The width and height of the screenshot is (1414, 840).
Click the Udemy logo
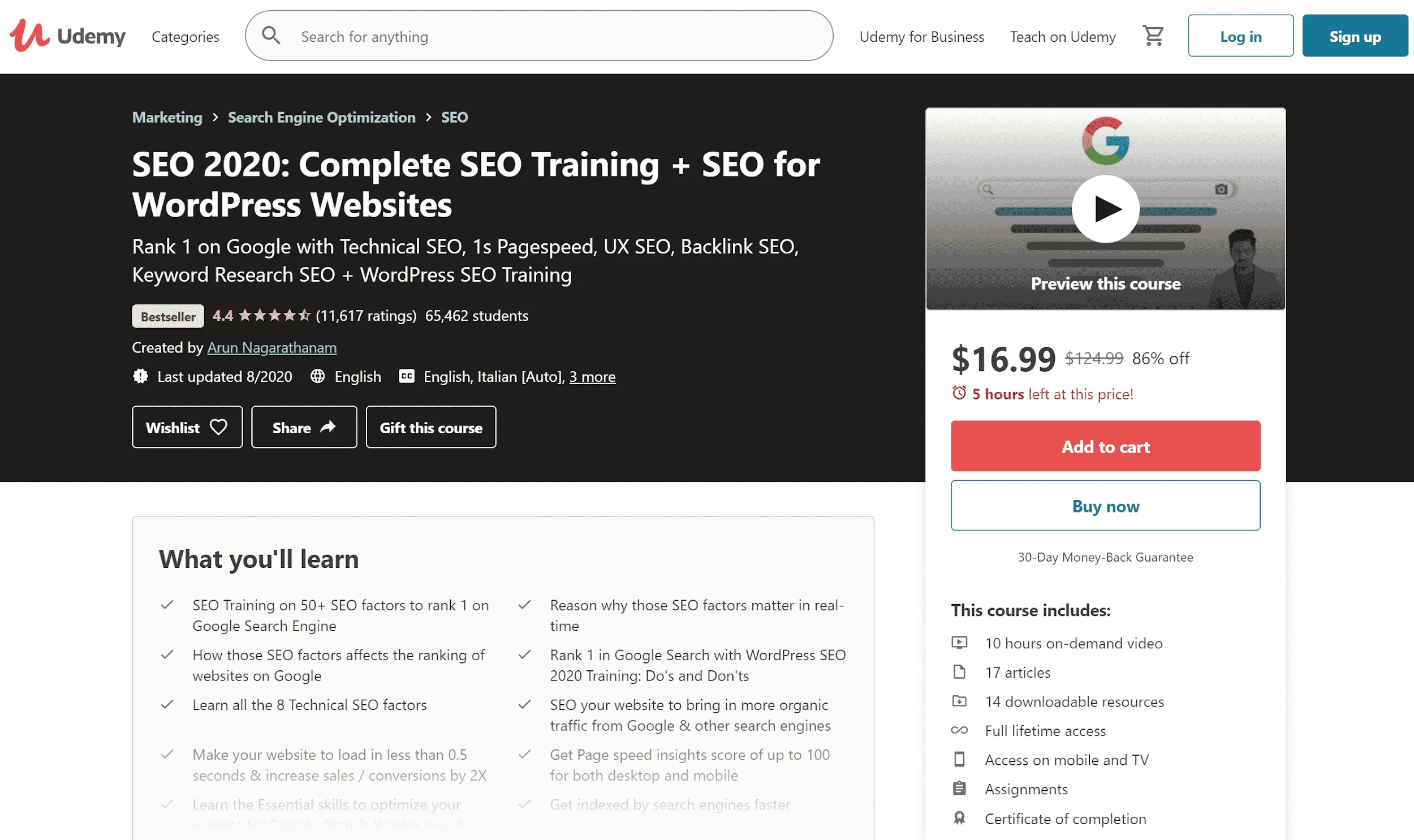[67, 36]
